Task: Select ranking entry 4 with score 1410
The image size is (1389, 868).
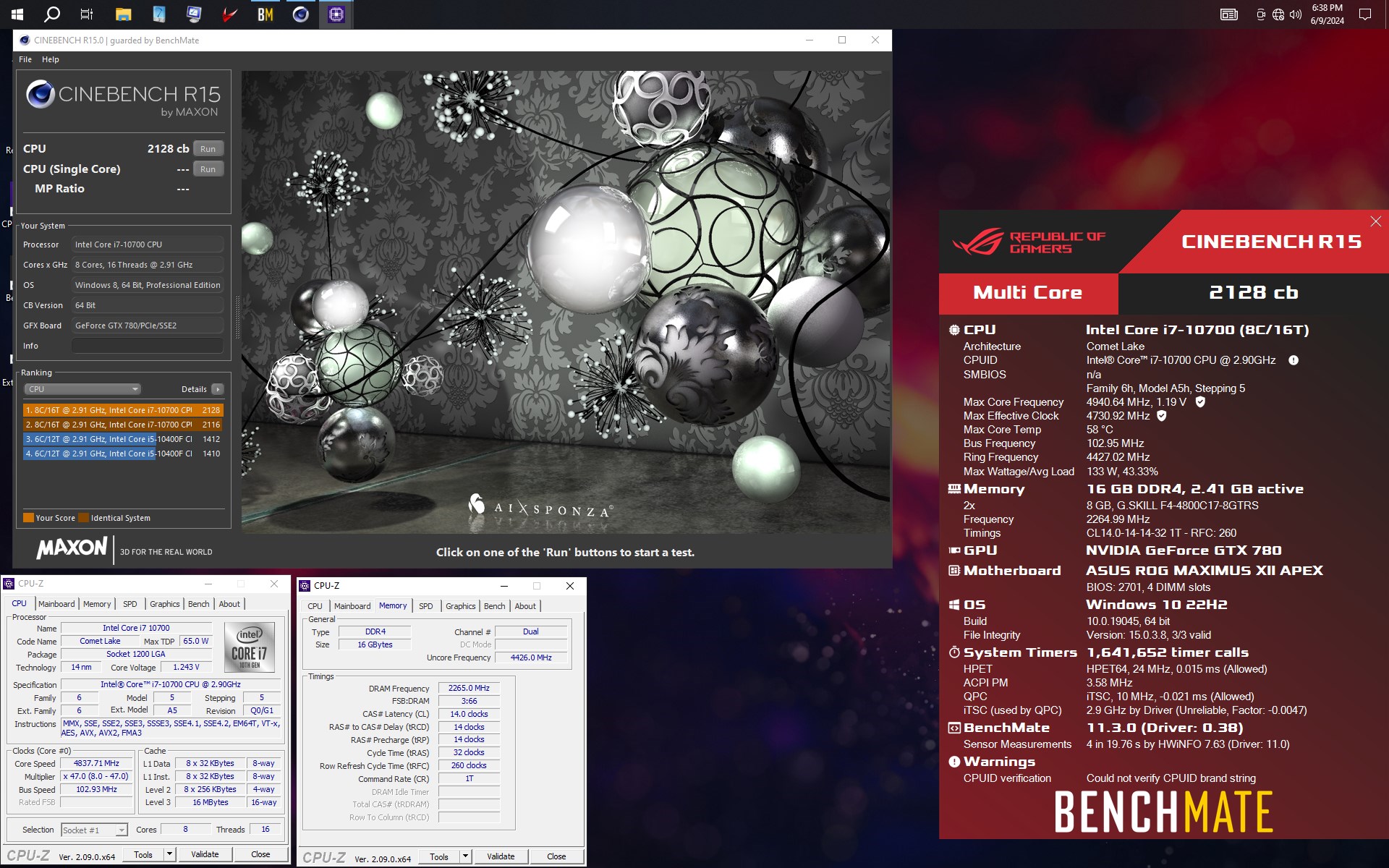Action: click(124, 454)
